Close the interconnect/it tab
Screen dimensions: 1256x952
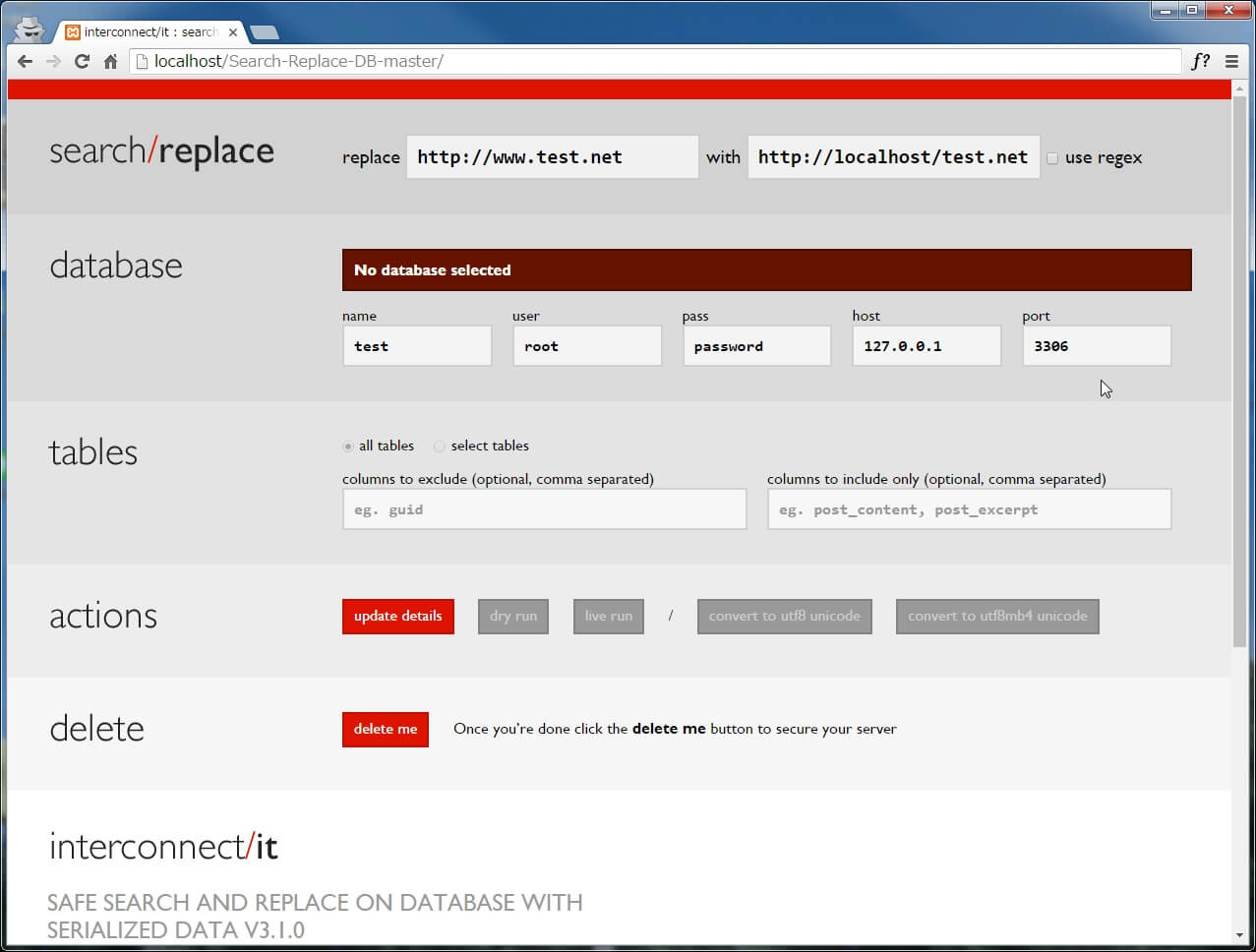(233, 32)
